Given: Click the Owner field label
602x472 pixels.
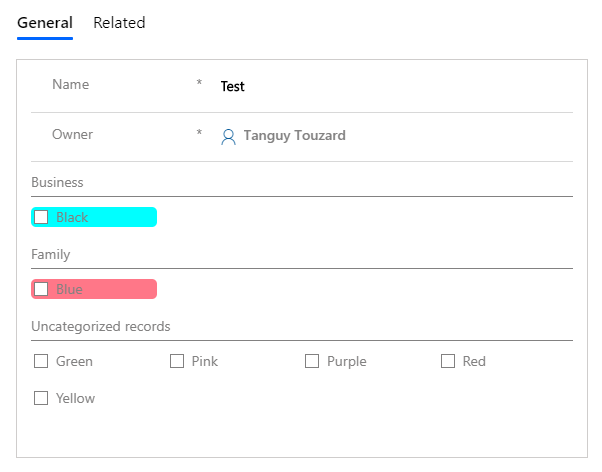Looking at the screenshot, I should pyautogui.click(x=72, y=134).
